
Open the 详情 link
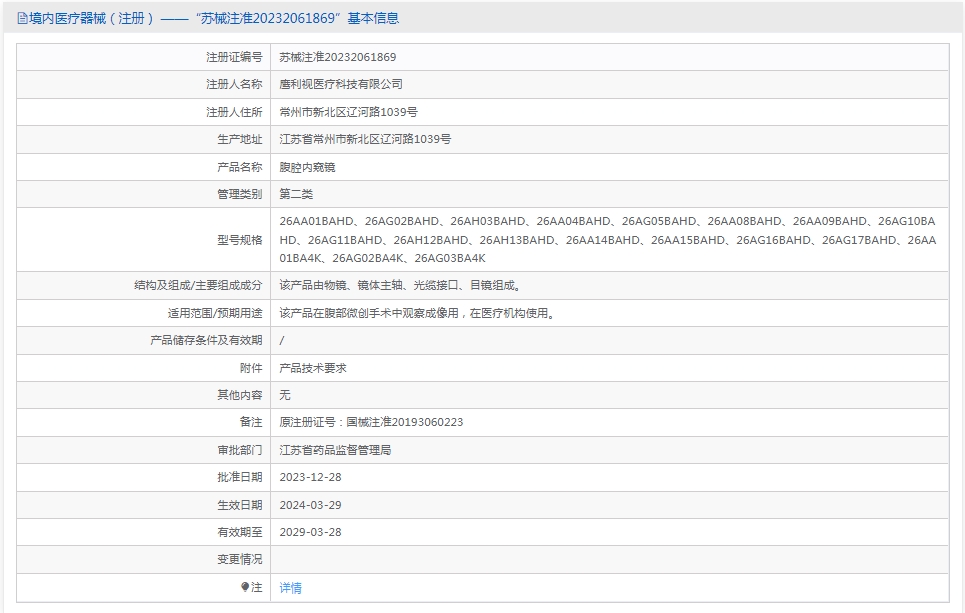coord(290,588)
